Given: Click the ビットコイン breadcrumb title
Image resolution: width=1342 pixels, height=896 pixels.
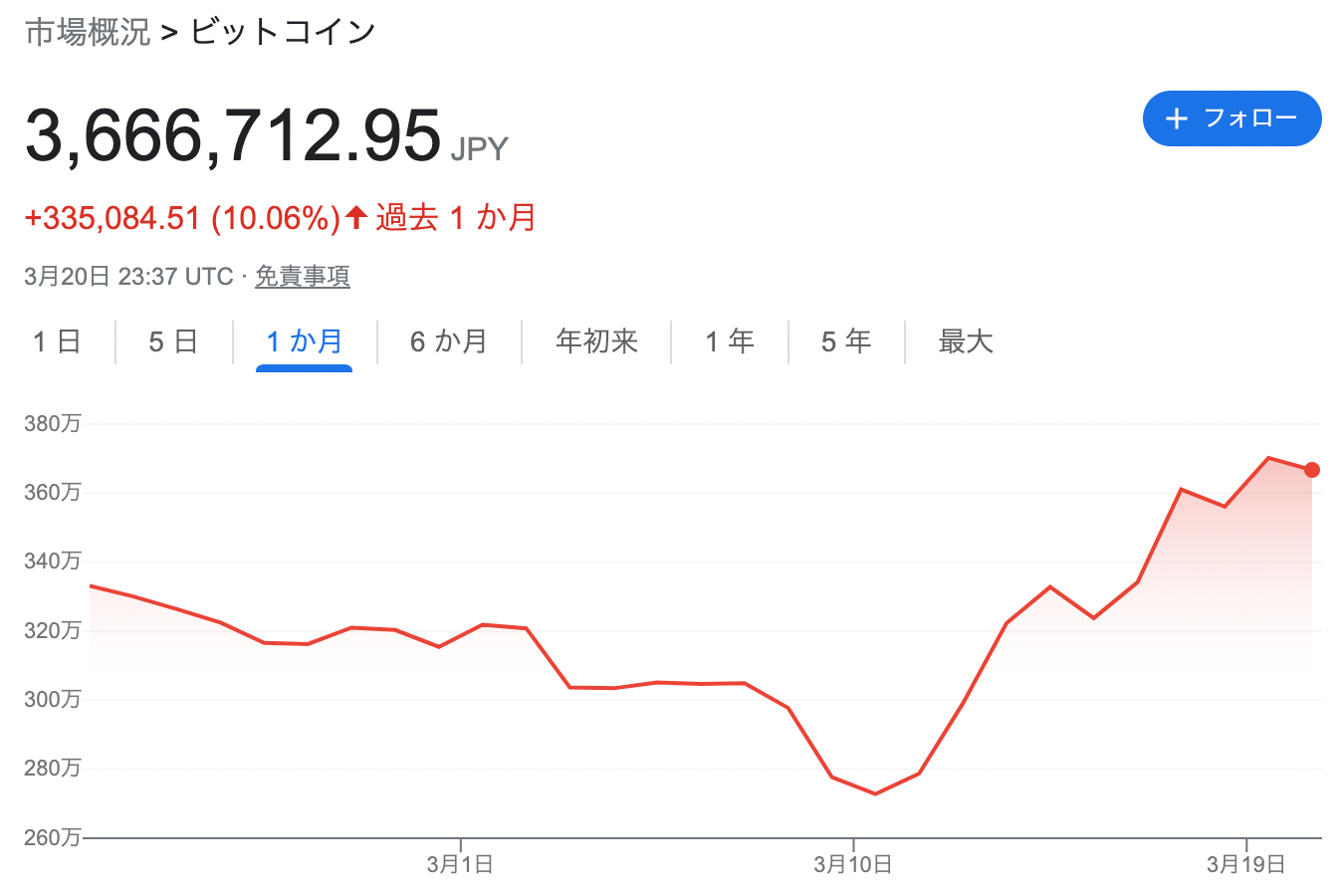Looking at the screenshot, I should [283, 32].
